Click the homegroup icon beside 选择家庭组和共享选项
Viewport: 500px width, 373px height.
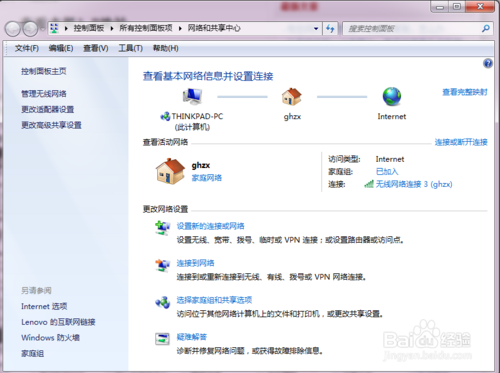pos(163,302)
